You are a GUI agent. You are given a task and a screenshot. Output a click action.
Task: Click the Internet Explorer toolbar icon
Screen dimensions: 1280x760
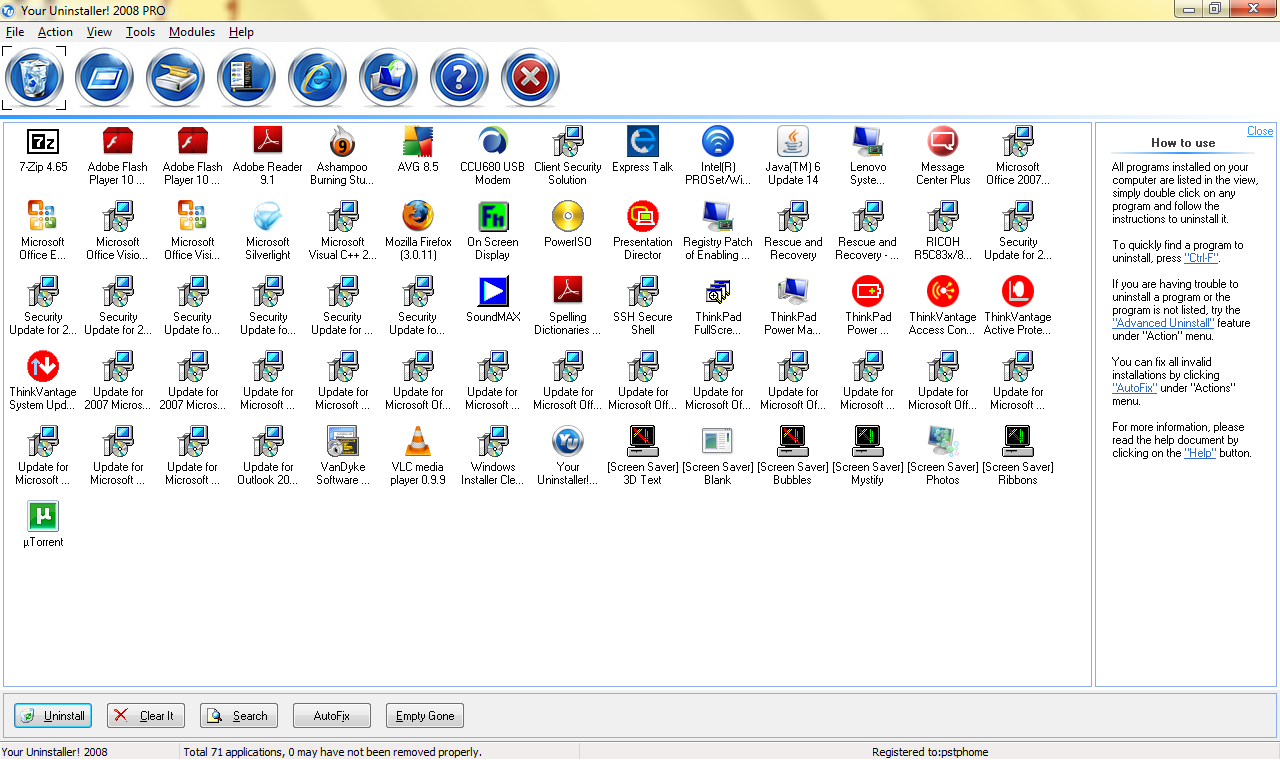coord(317,78)
